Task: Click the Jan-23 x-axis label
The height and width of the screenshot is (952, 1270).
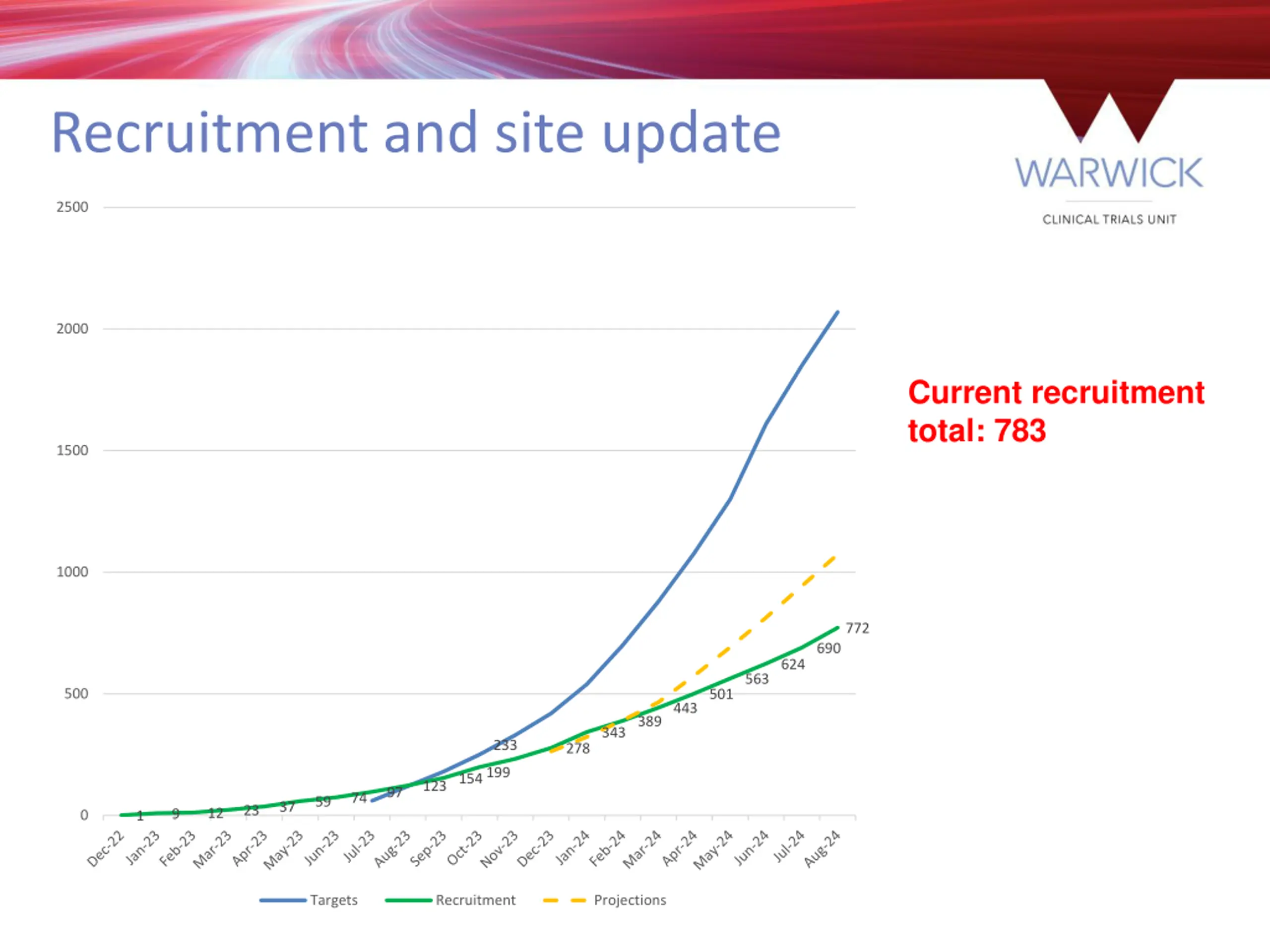Action: (142, 847)
